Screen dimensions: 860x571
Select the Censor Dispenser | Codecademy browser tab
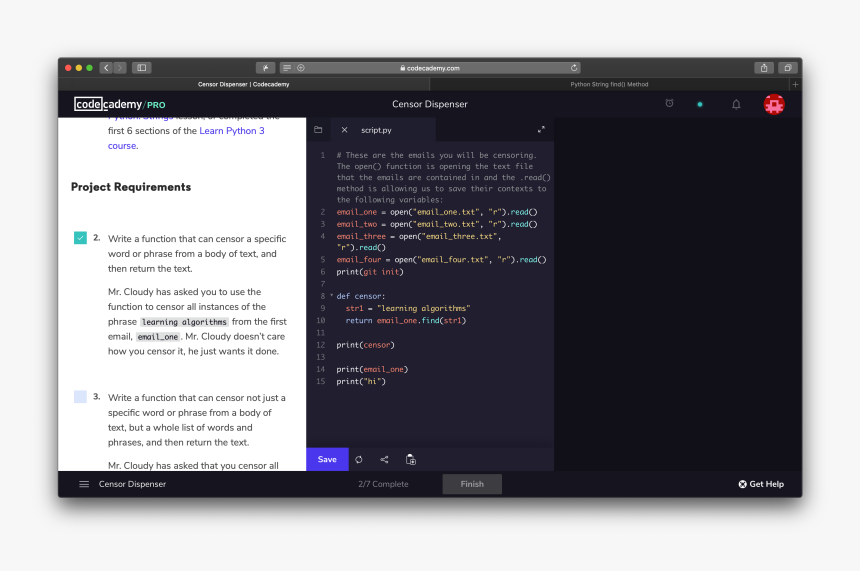[237, 85]
